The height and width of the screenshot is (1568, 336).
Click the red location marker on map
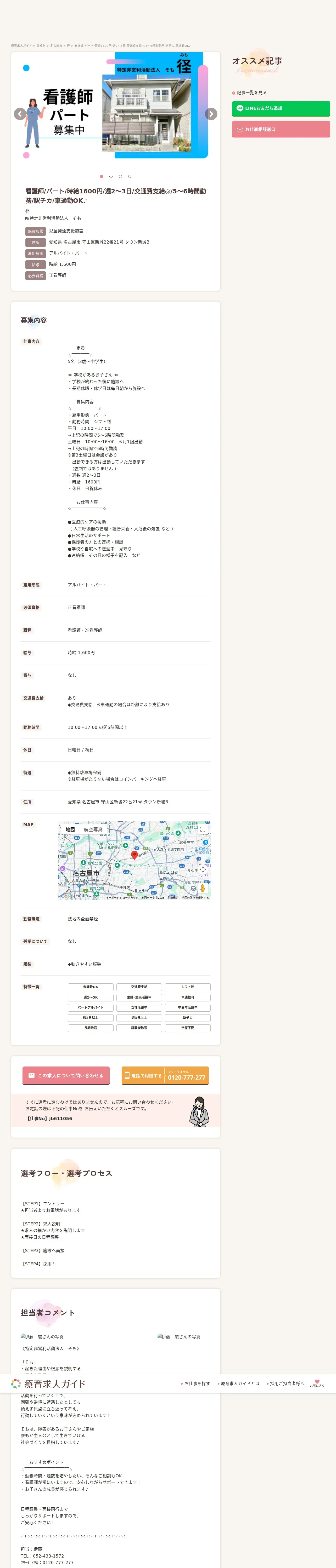point(135,855)
